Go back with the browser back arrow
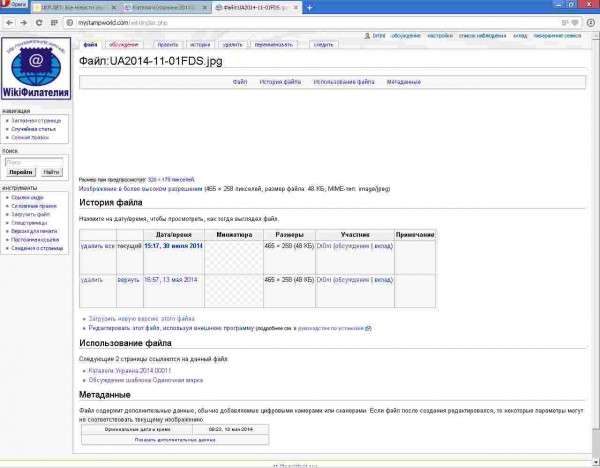 [x=10, y=23]
